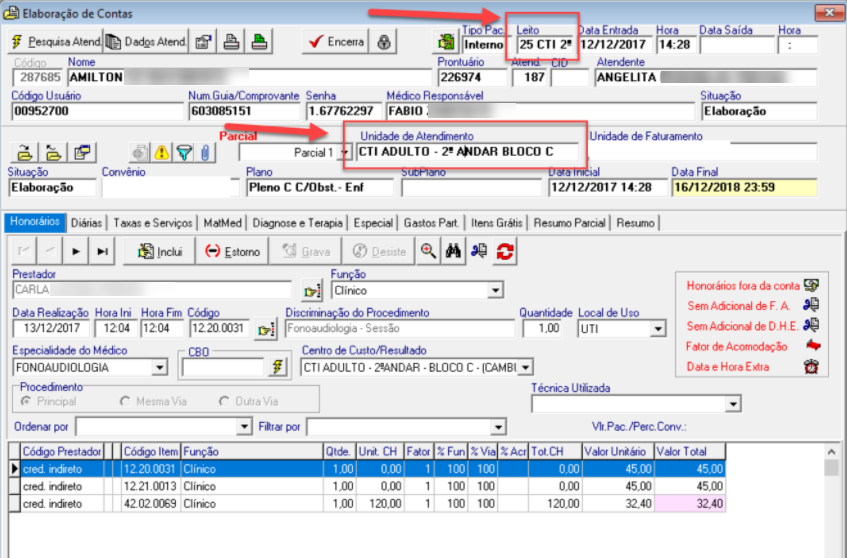
Task: Expand the Parcial 1 dropdown
Action: tap(344, 152)
